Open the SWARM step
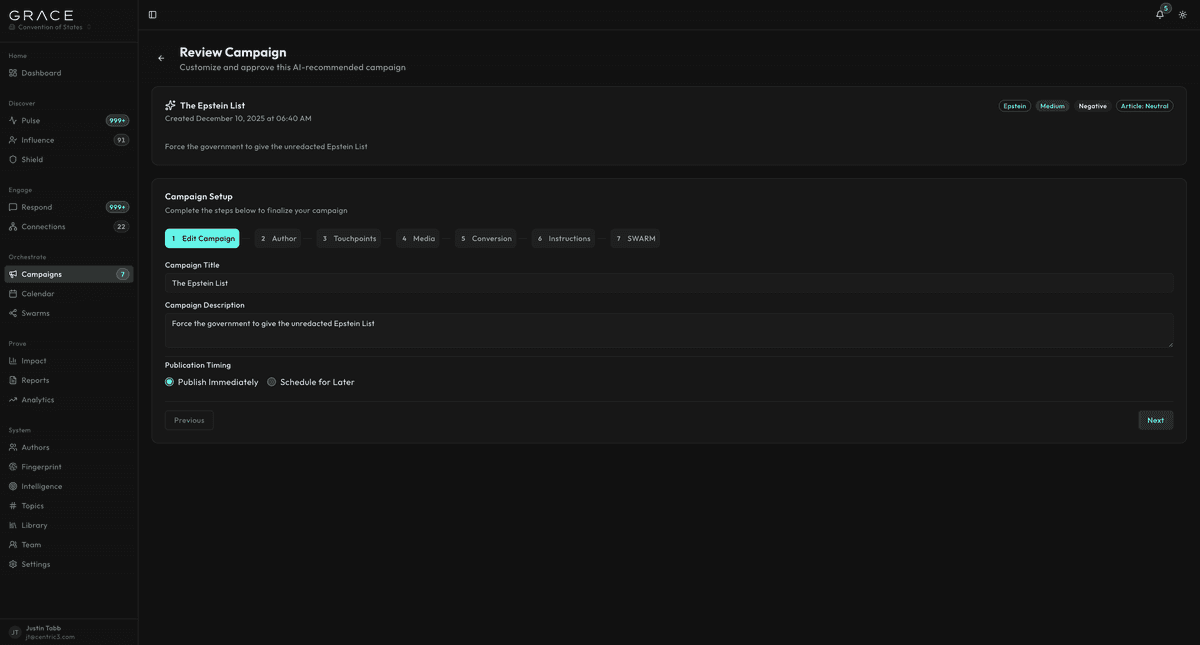This screenshot has width=1200, height=645. (x=635, y=238)
